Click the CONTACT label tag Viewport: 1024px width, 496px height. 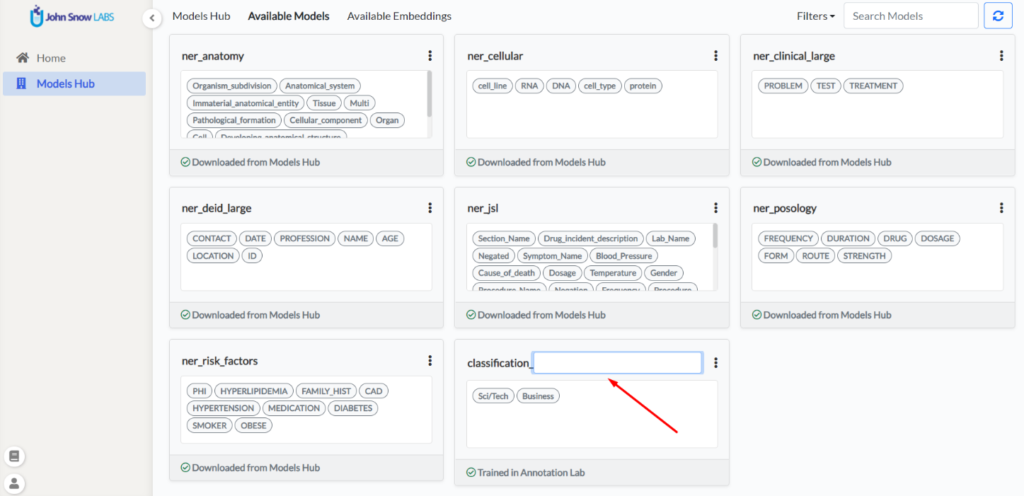(212, 238)
